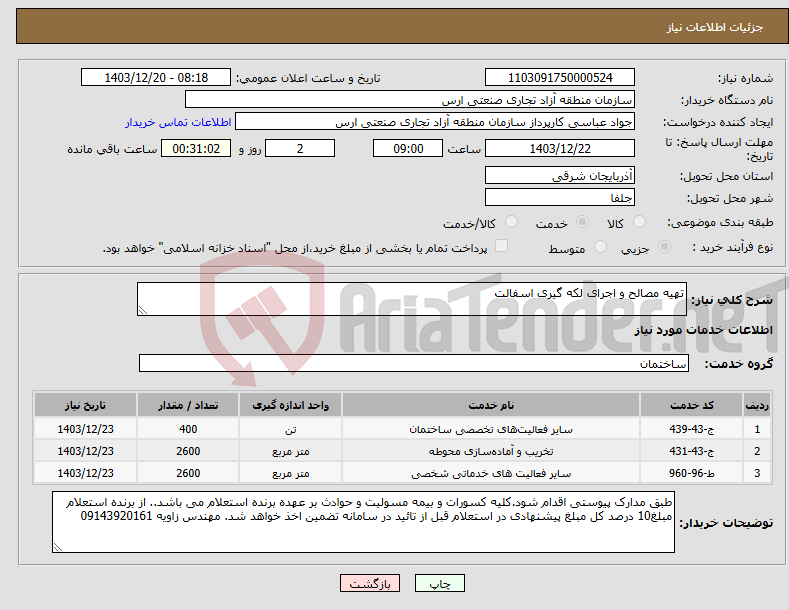Click the نام خدمت column header

coord(491,405)
